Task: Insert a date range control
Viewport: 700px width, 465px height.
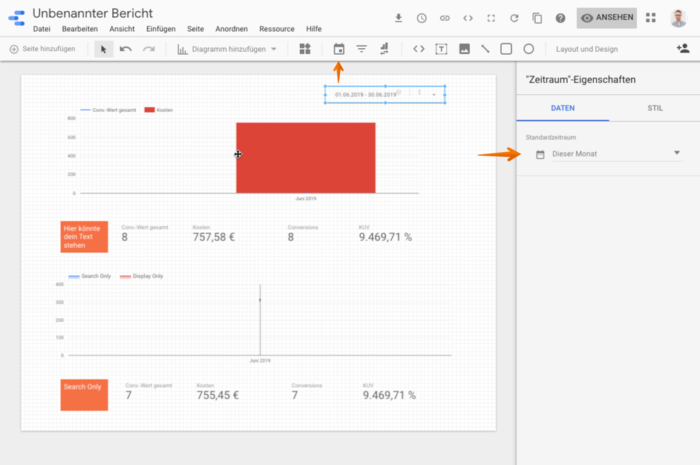Action: pyautogui.click(x=339, y=49)
